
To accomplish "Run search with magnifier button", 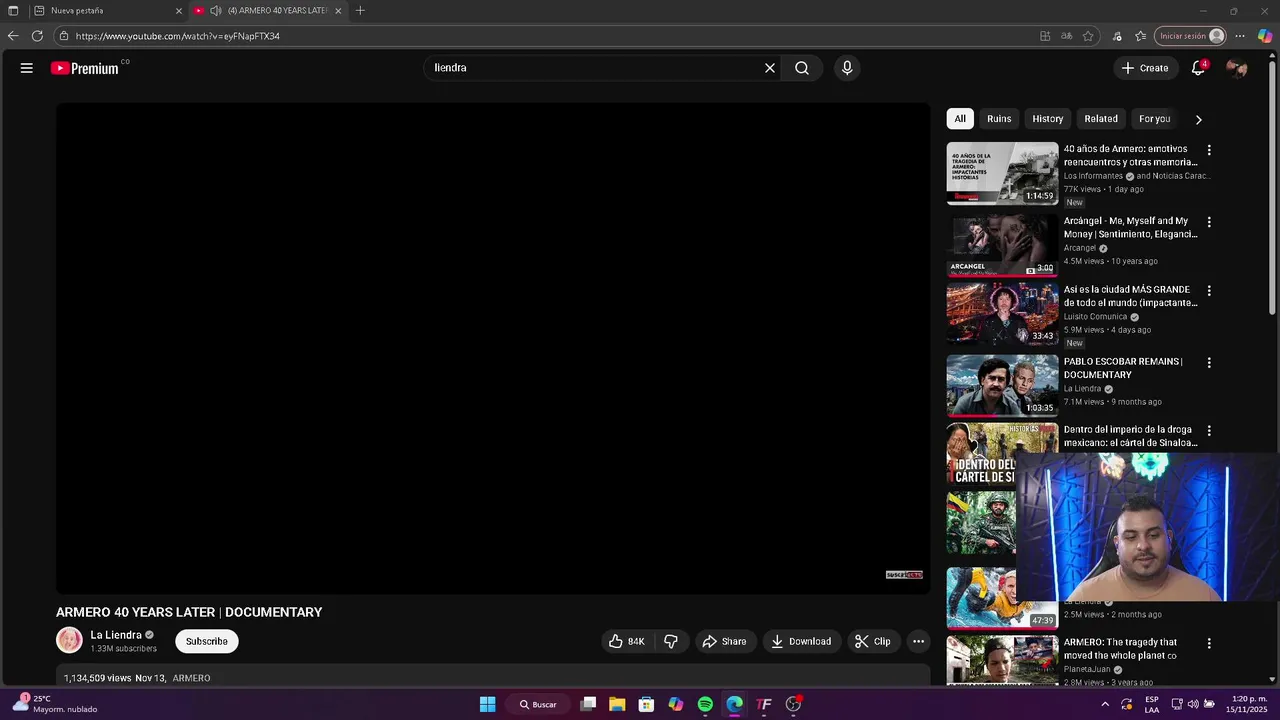I will tap(802, 68).
